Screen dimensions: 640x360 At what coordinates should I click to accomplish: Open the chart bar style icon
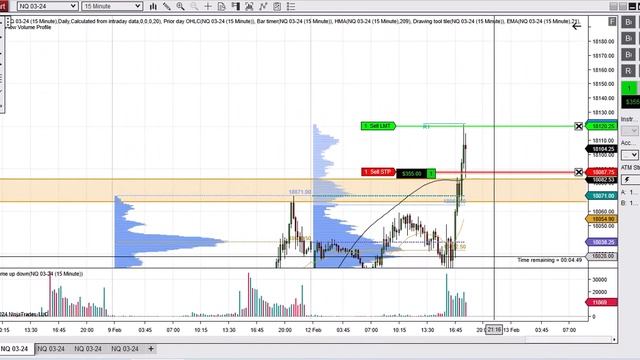pos(153,6)
